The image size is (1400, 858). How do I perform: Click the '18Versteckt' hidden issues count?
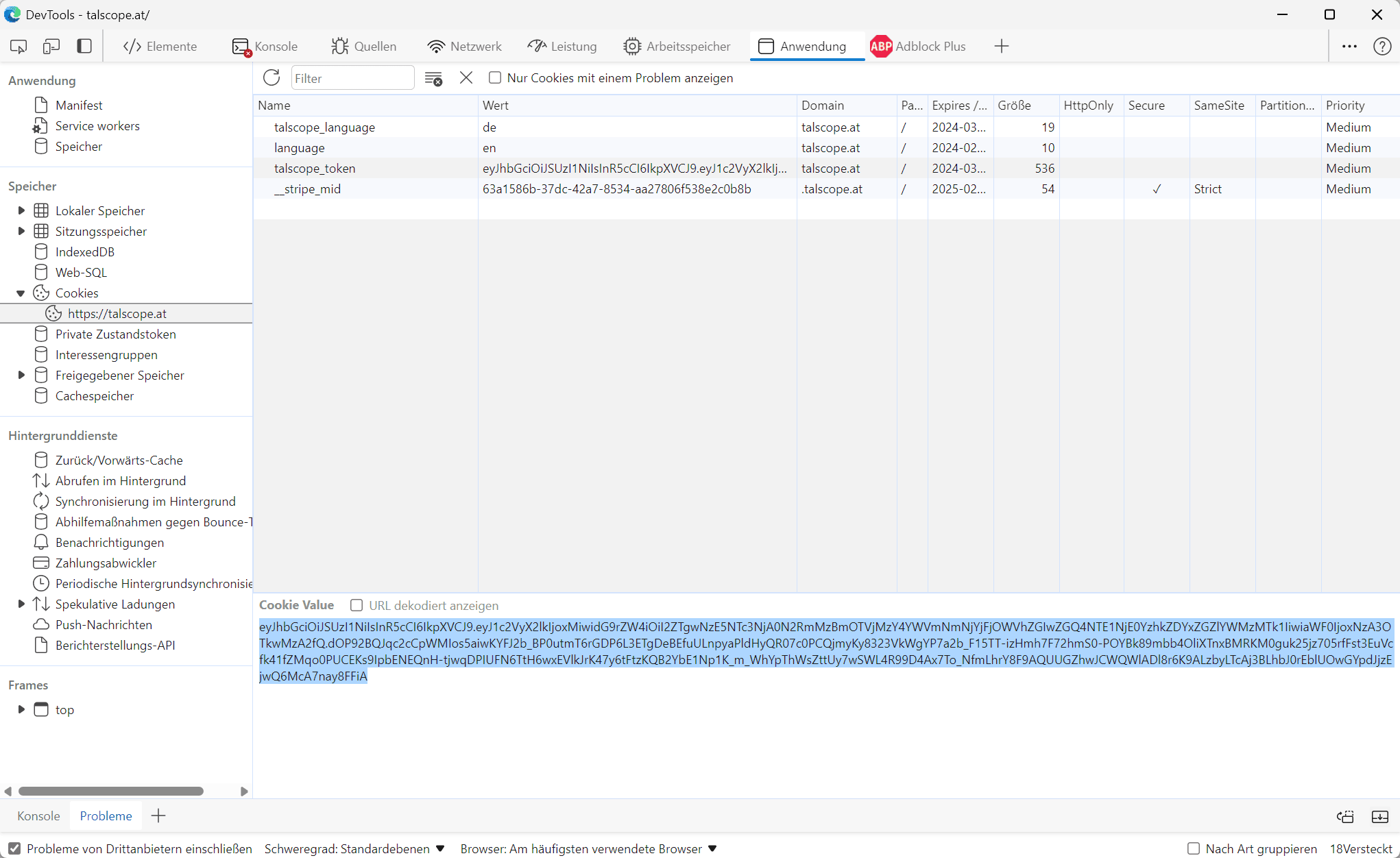1360,848
